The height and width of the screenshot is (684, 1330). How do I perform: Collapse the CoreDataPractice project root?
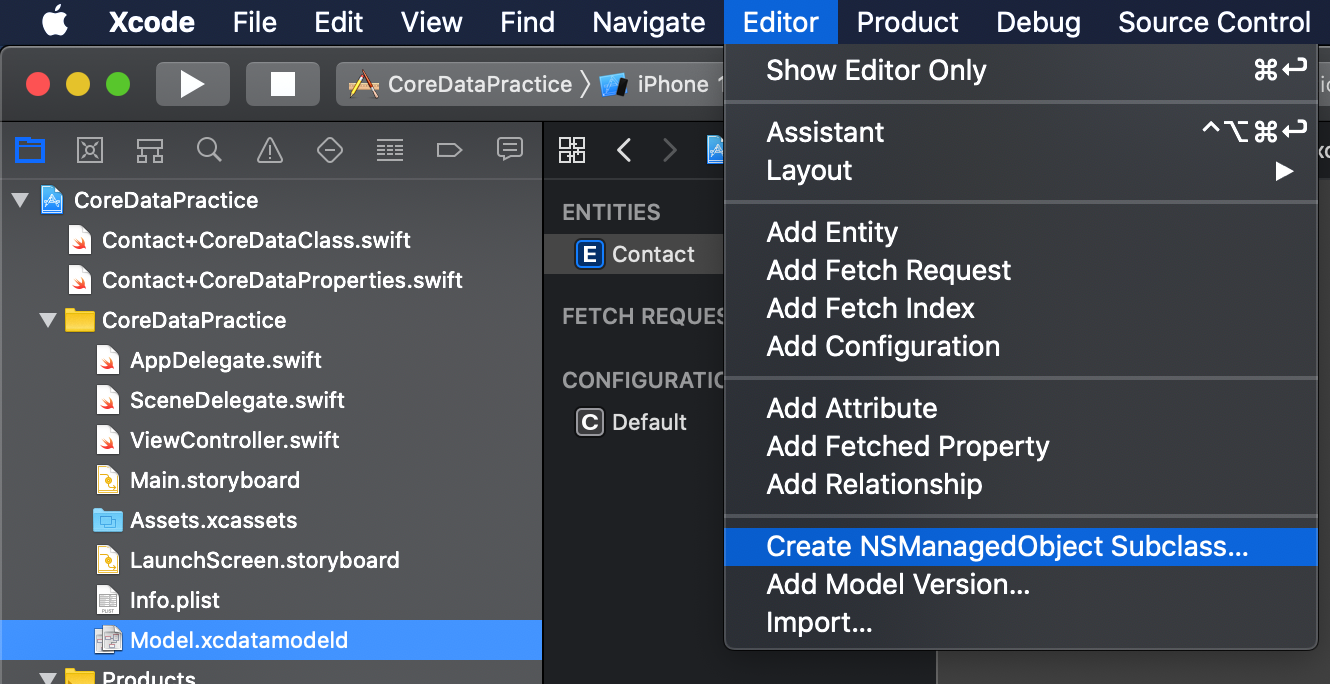tap(20, 201)
